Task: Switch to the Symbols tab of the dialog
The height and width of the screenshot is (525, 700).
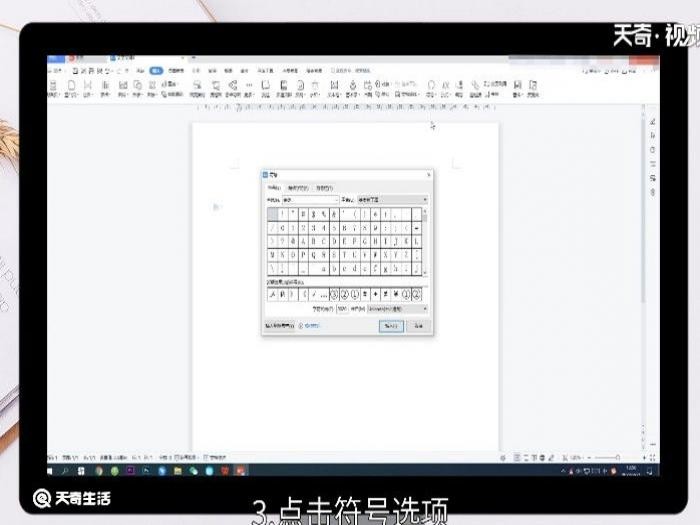Action: tap(274, 188)
